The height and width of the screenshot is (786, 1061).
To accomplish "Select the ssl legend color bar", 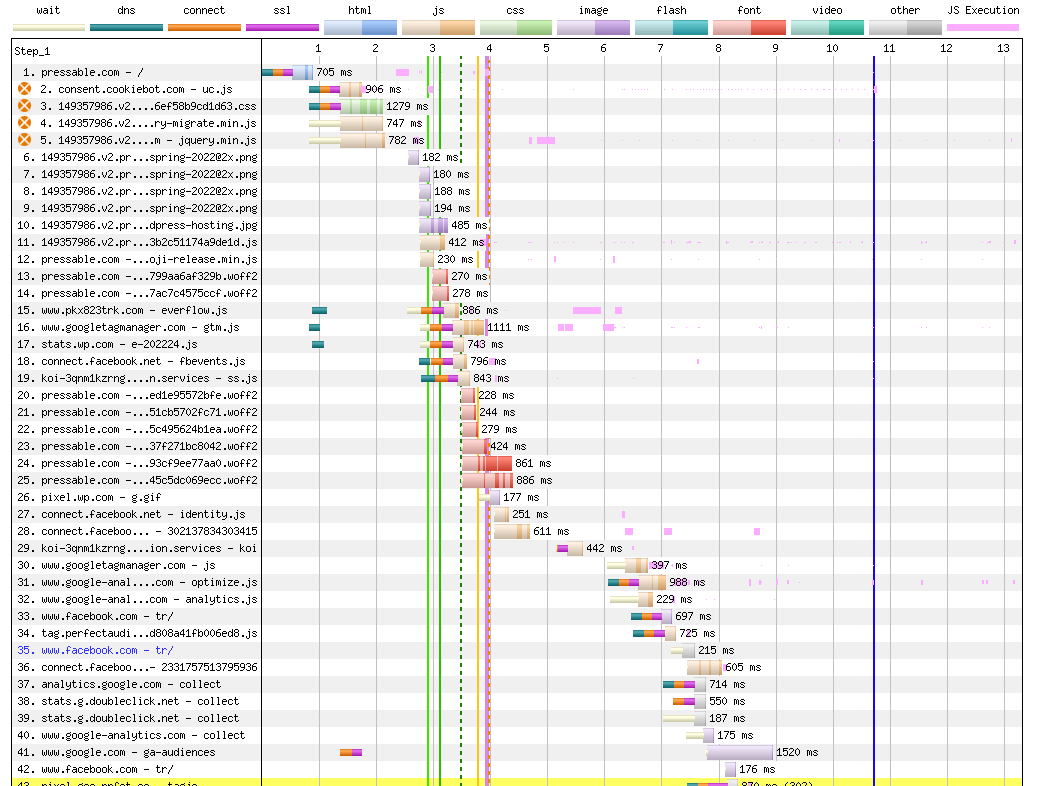I will click(x=282, y=28).
